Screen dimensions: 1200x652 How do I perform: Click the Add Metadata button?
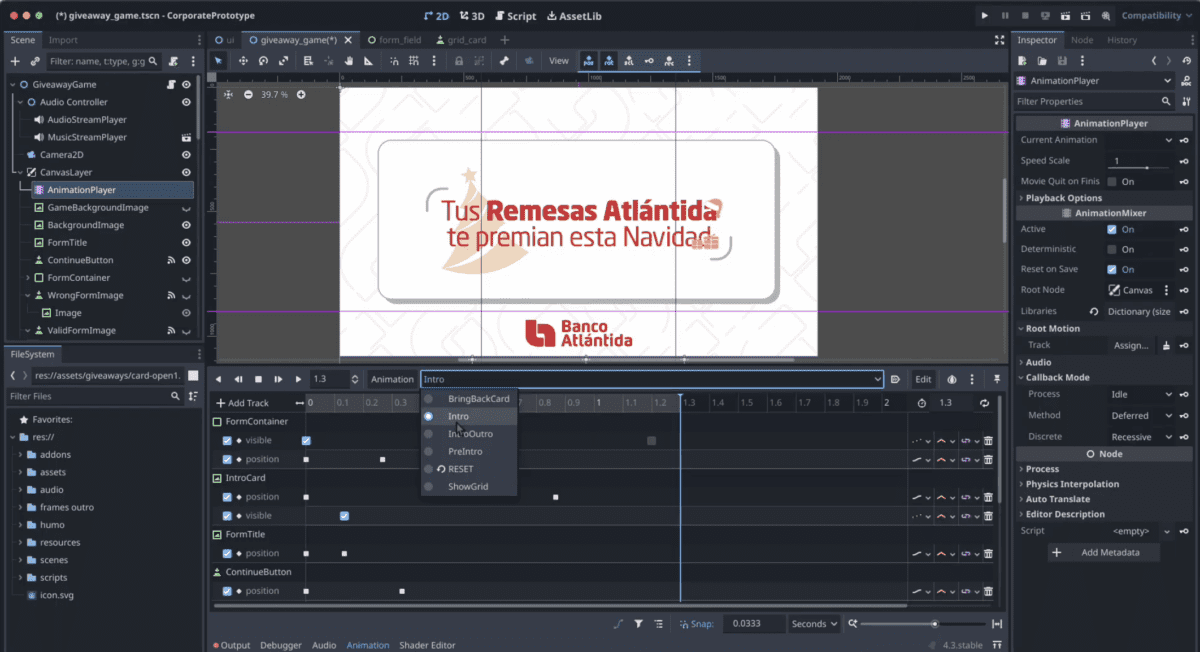(1103, 551)
